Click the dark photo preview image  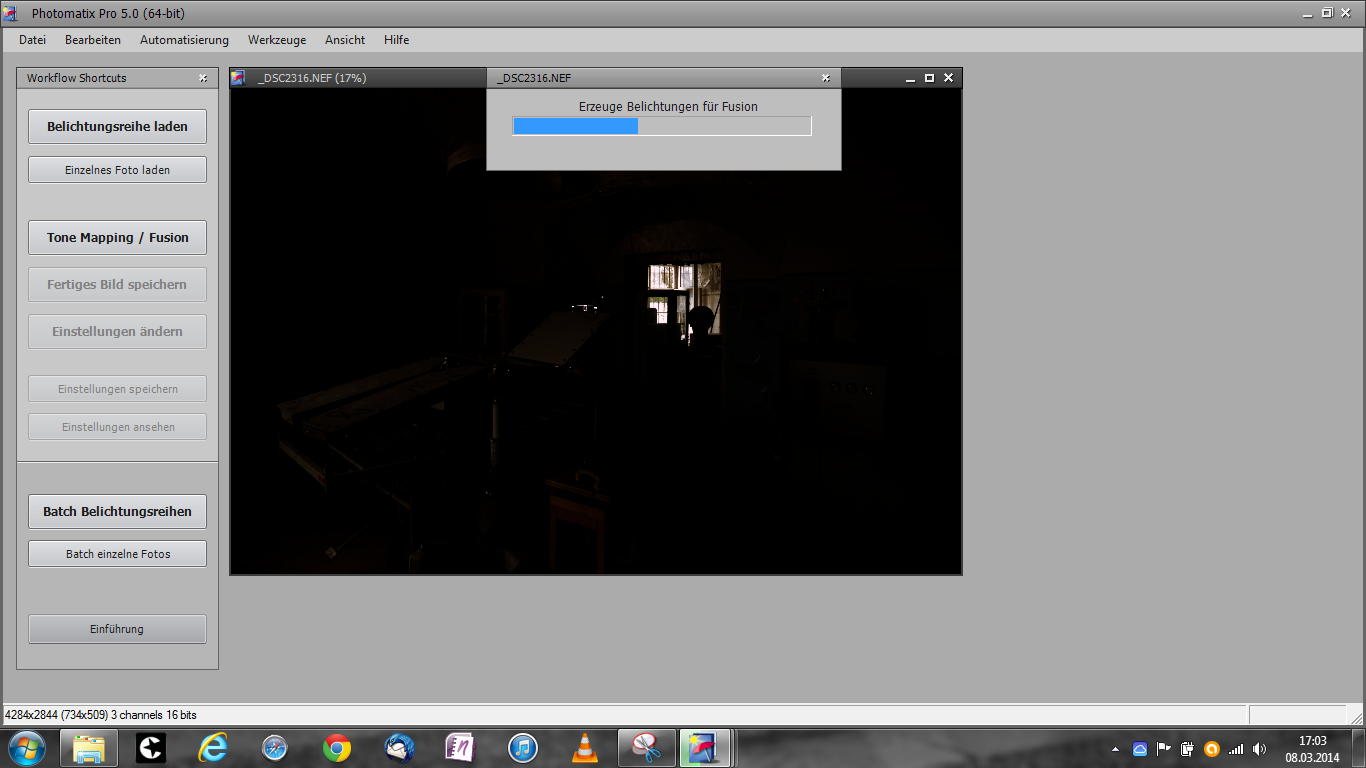[x=596, y=330]
